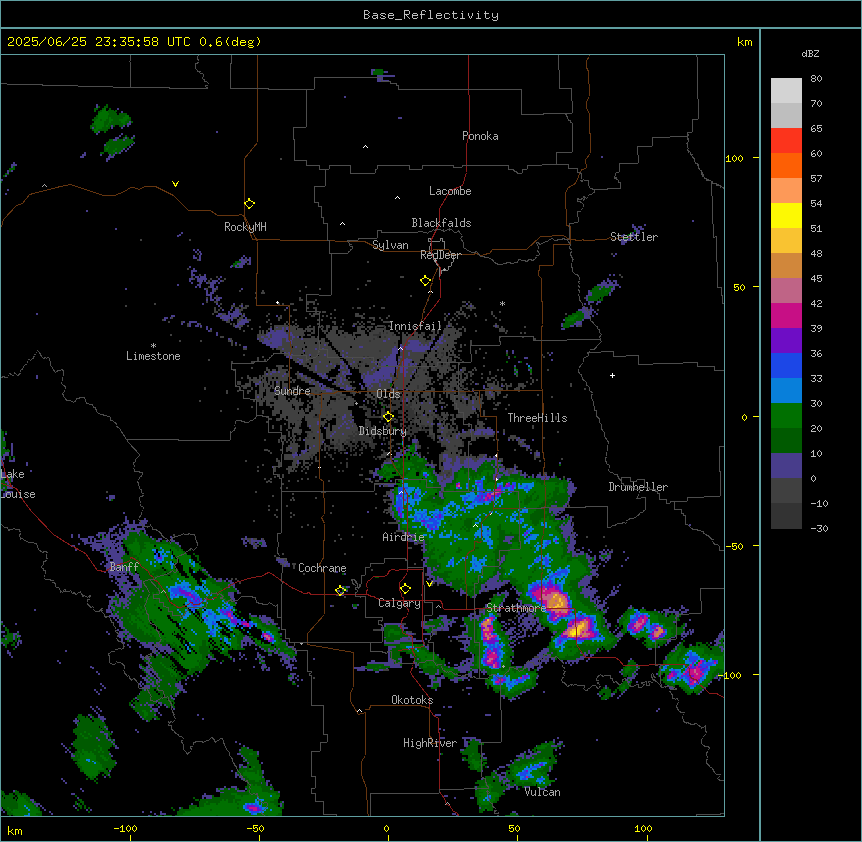The width and height of the screenshot is (862, 842).
Task: Click the yellow diamond marker above RockyMH
Action: pyautogui.click(x=249, y=204)
